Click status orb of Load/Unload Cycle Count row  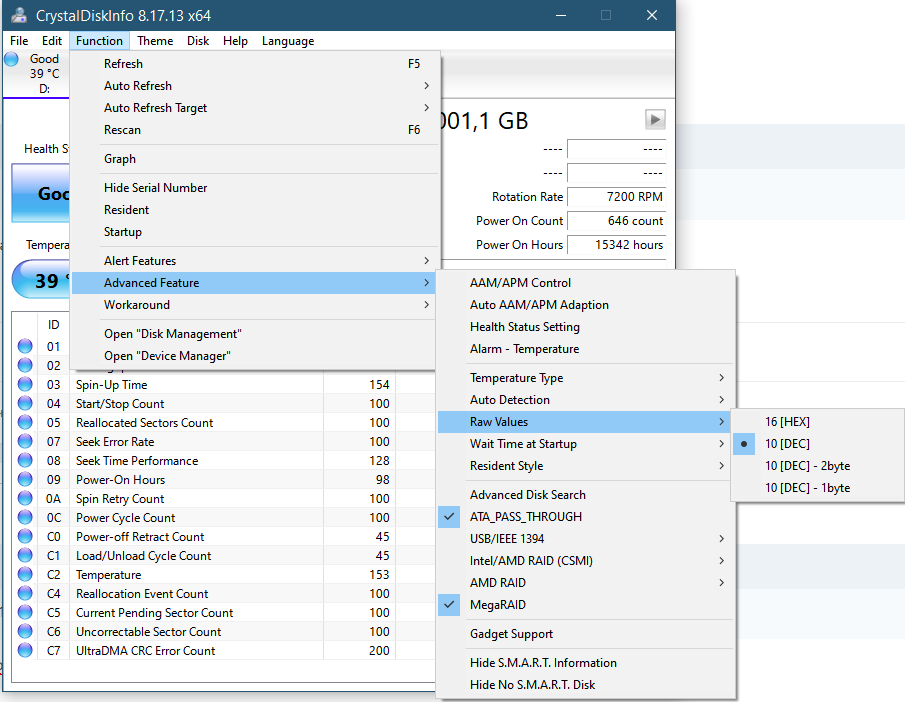click(25, 555)
